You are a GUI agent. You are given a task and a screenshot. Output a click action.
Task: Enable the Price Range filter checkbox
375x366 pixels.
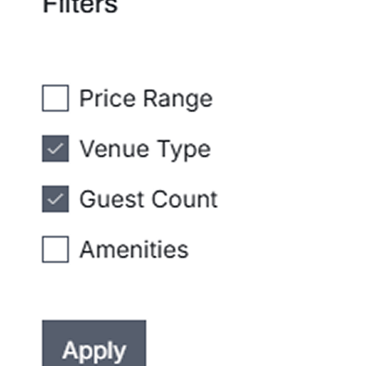point(55,98)
